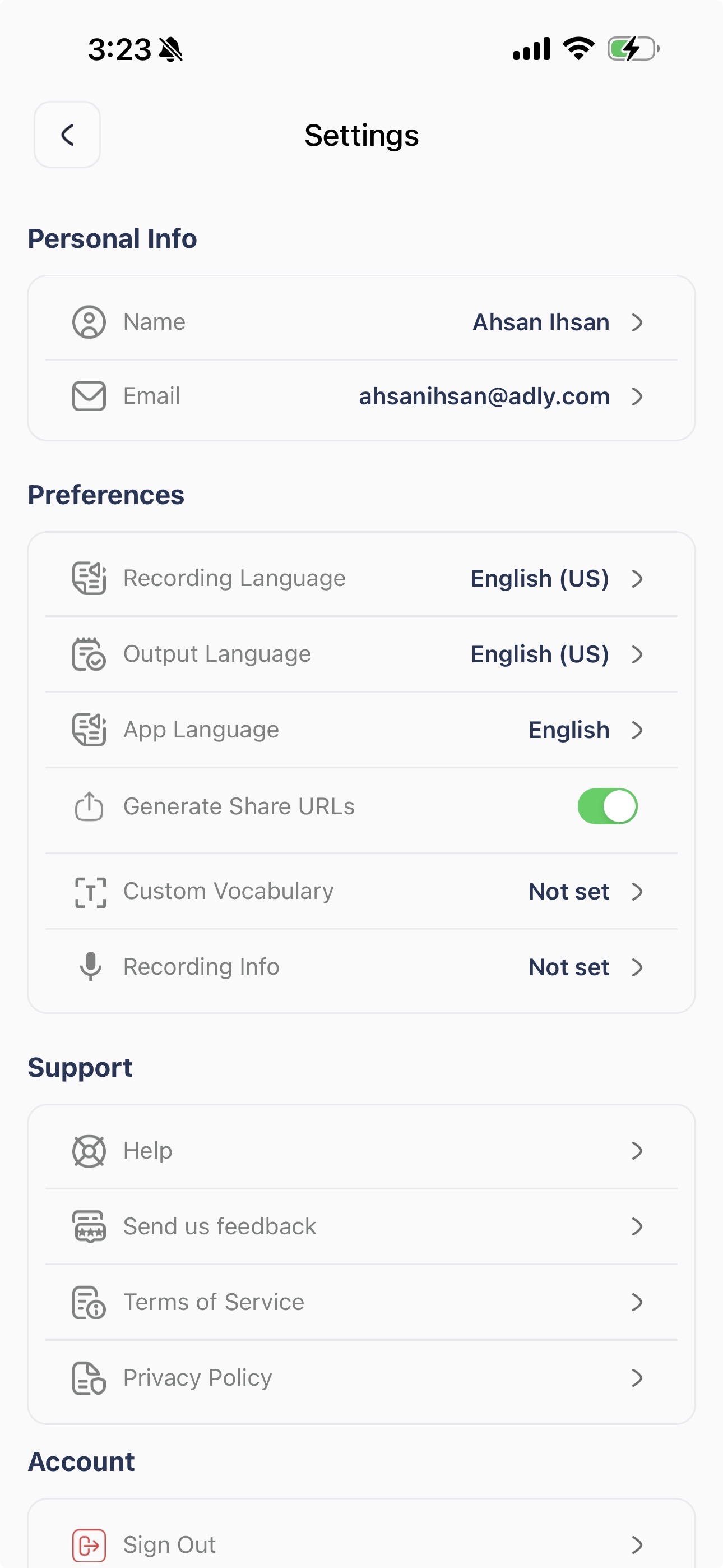Tap the Send us feedback label
The image size is (723, 1568).
(220, 1226)
